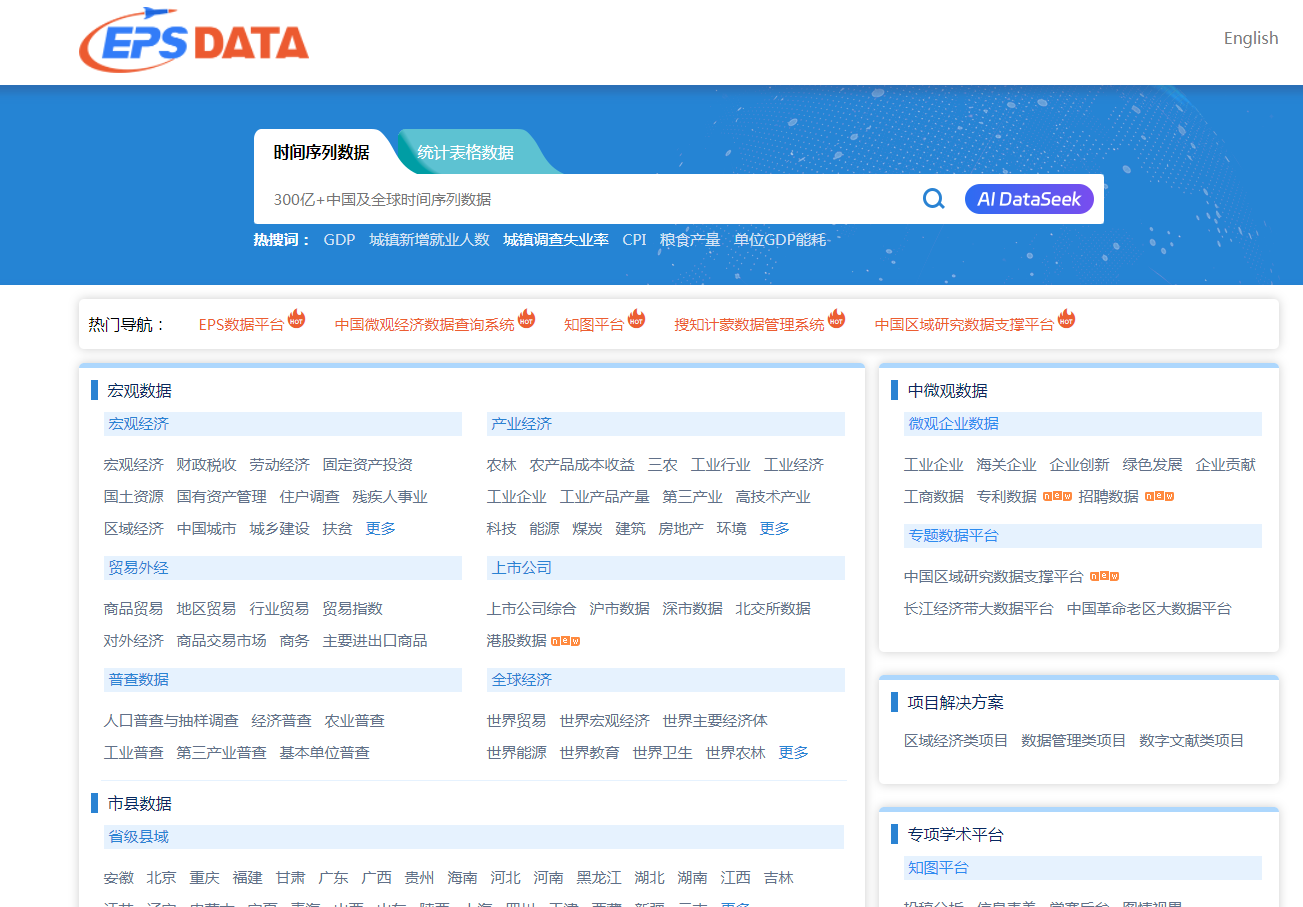The height and width of the screenshot is (907, 1303).
Task: Open the AI DataSeek button
Action: [1029, 199]
